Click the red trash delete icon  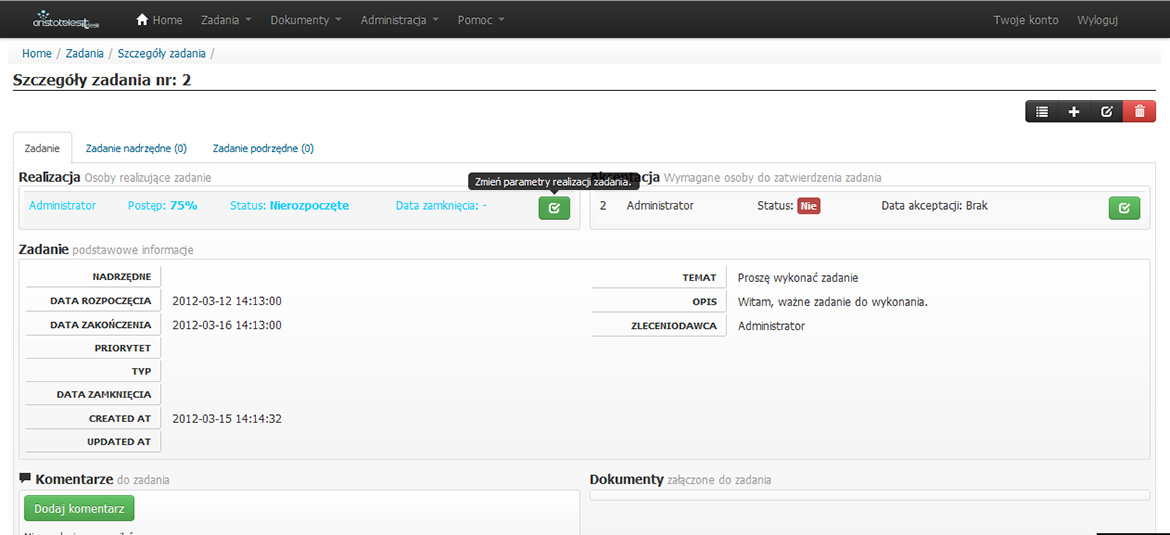[x=1139, y=112]
